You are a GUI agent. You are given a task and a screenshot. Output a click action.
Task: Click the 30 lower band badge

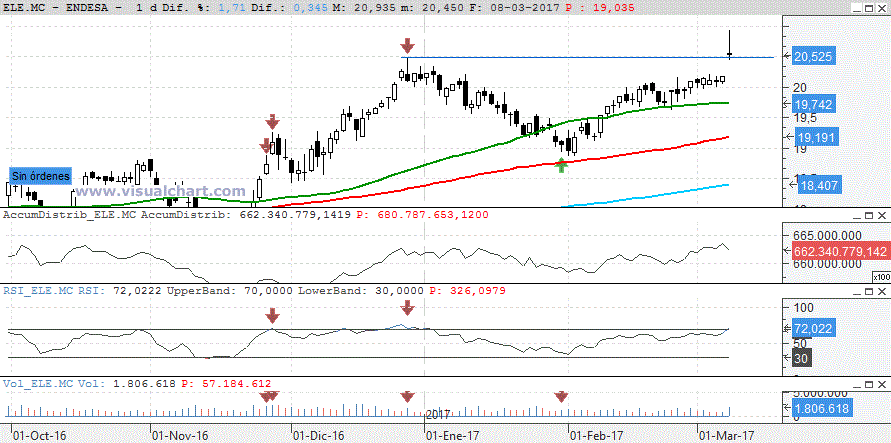(803, 358)
